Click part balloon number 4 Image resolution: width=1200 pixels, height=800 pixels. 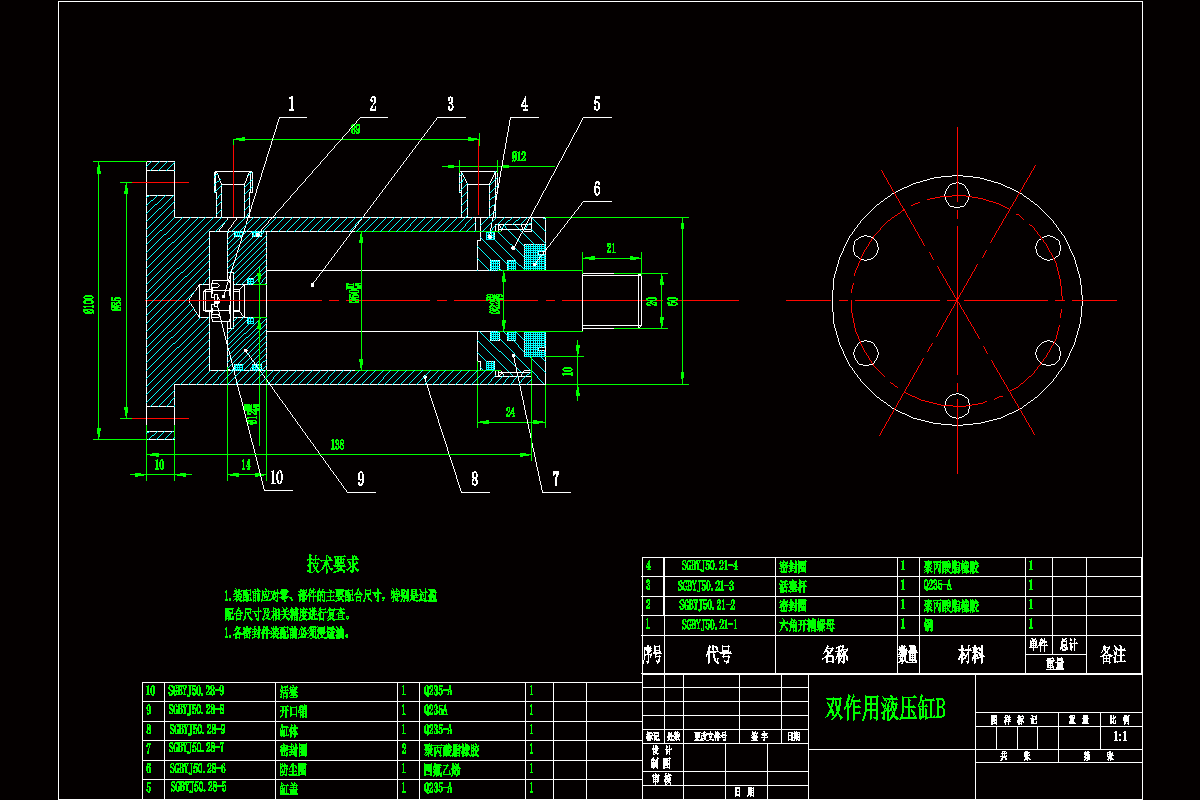525,101
